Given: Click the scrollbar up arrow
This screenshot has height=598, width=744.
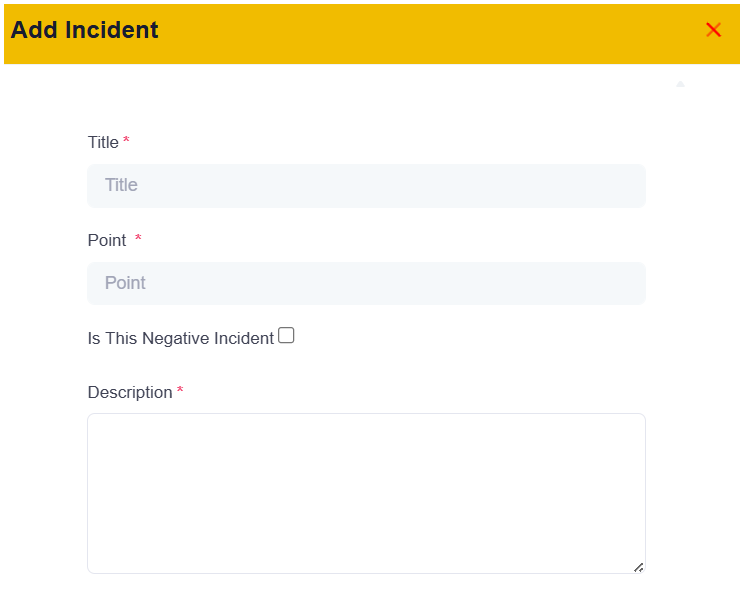Looking at the screenshot, I should pos(680,84).
